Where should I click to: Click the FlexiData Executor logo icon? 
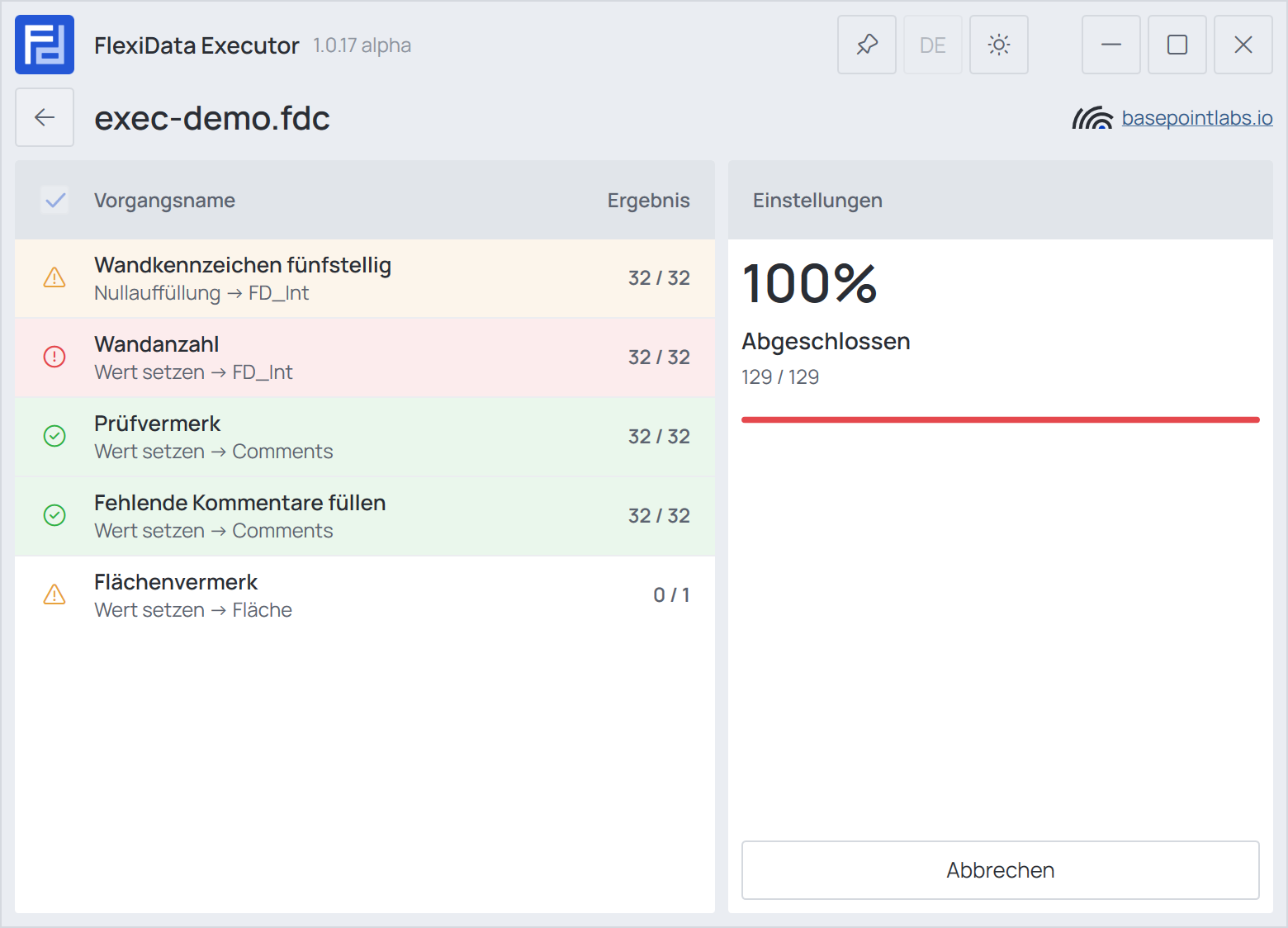(x=45, y=45)
